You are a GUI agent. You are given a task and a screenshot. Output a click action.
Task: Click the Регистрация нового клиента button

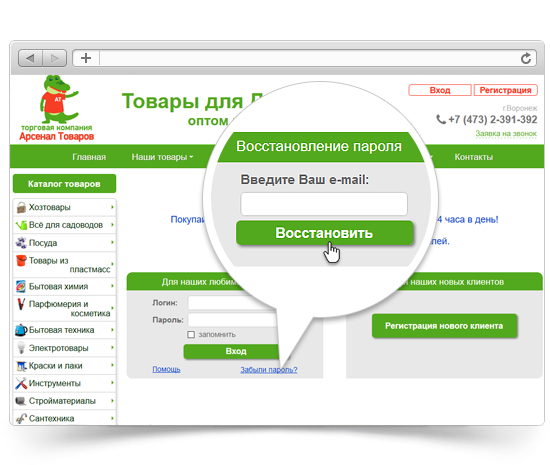444,326
